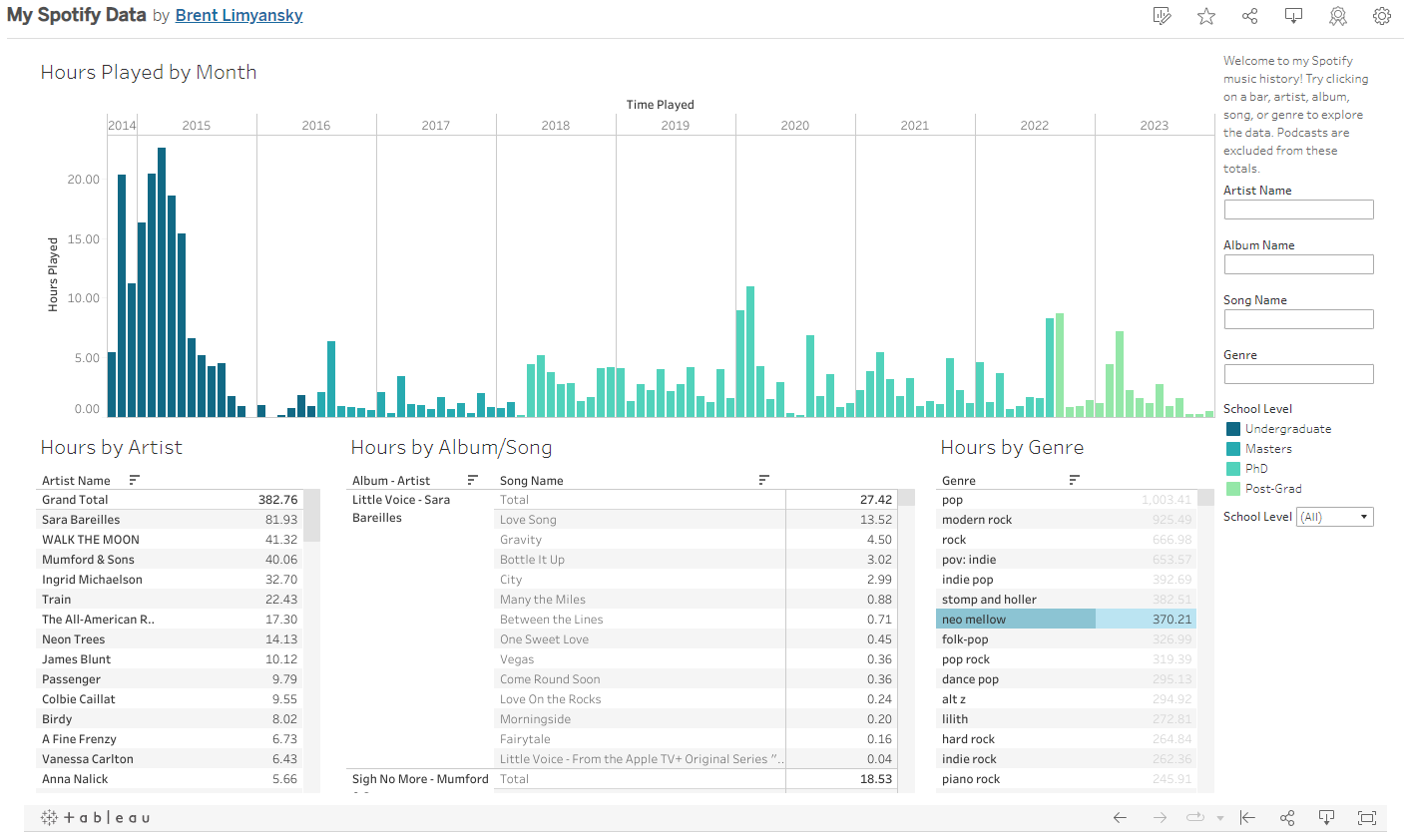Favorite this viz with the star icon
This screenshot has height=840, width=1408.
(x=1206, y=16)
